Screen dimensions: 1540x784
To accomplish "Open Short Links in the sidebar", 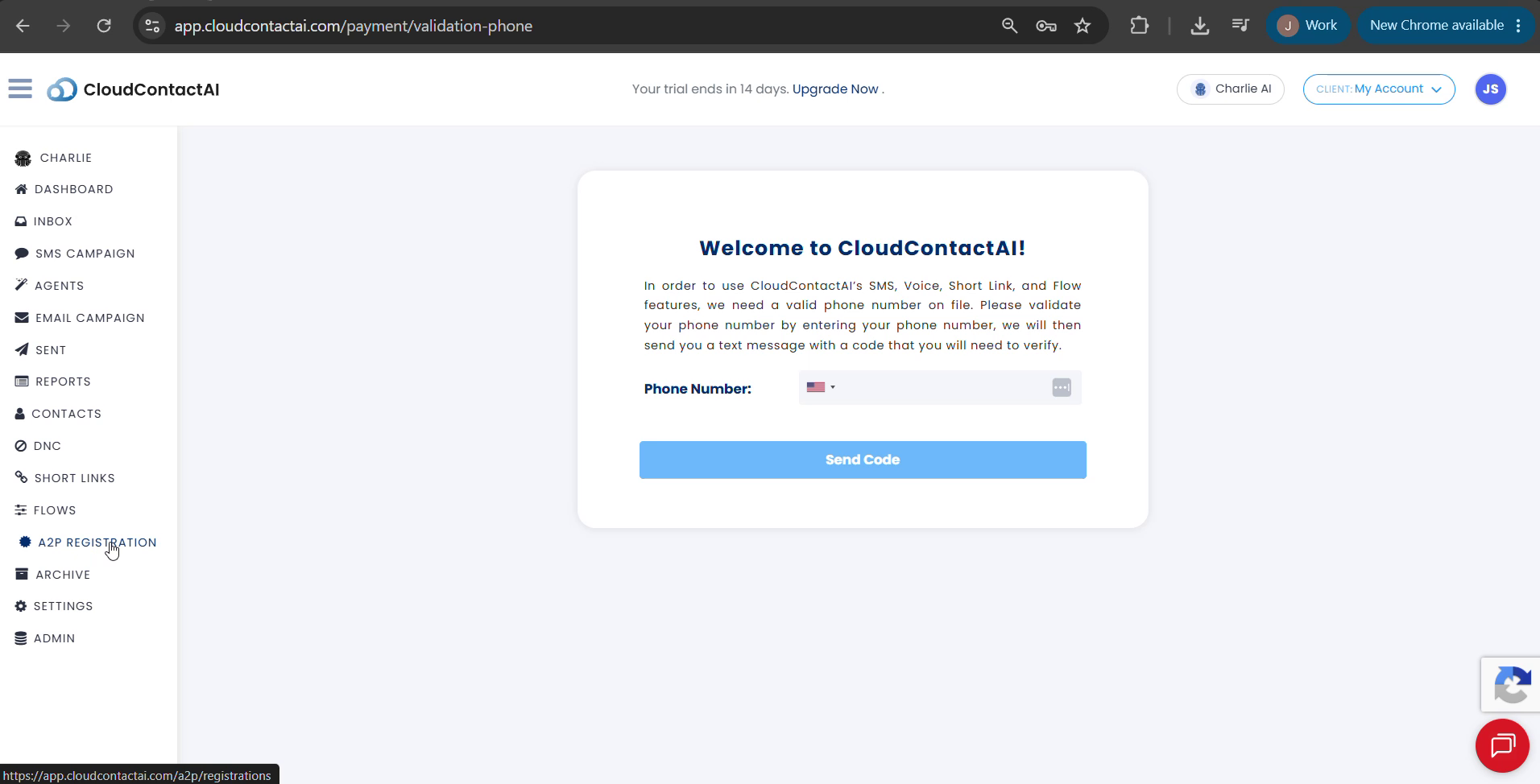I will tap(75, 478).
